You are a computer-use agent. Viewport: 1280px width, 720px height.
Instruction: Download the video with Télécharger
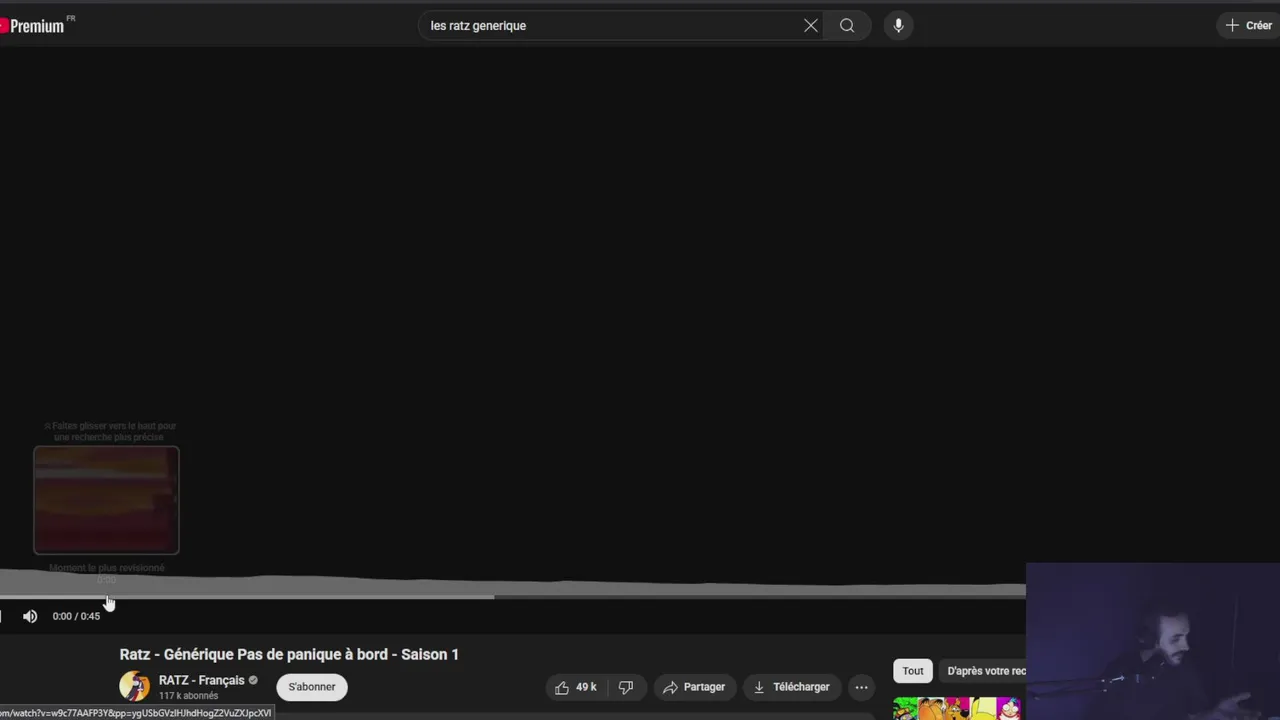(x=791, y=687)
